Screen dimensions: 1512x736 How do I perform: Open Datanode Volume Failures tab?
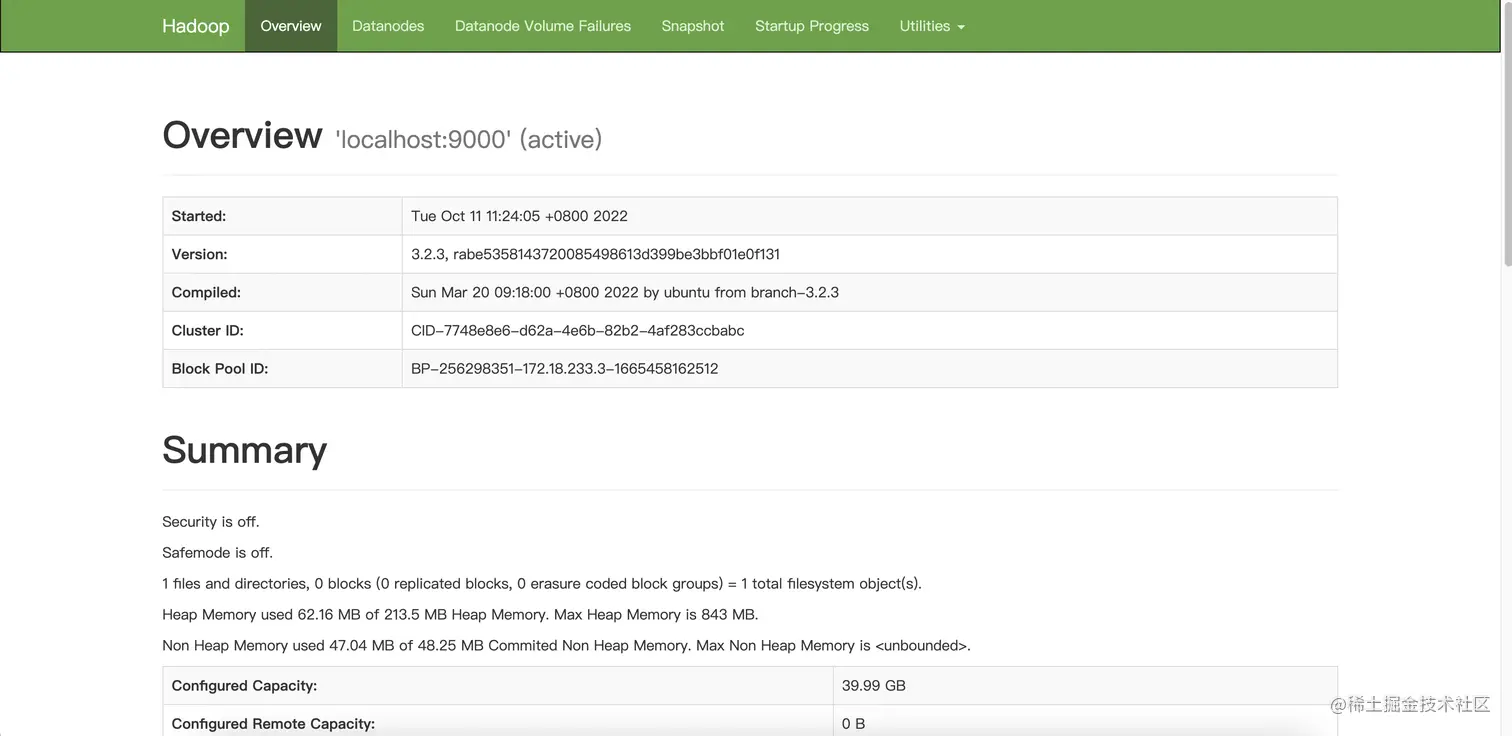click(x=543, y=26)
